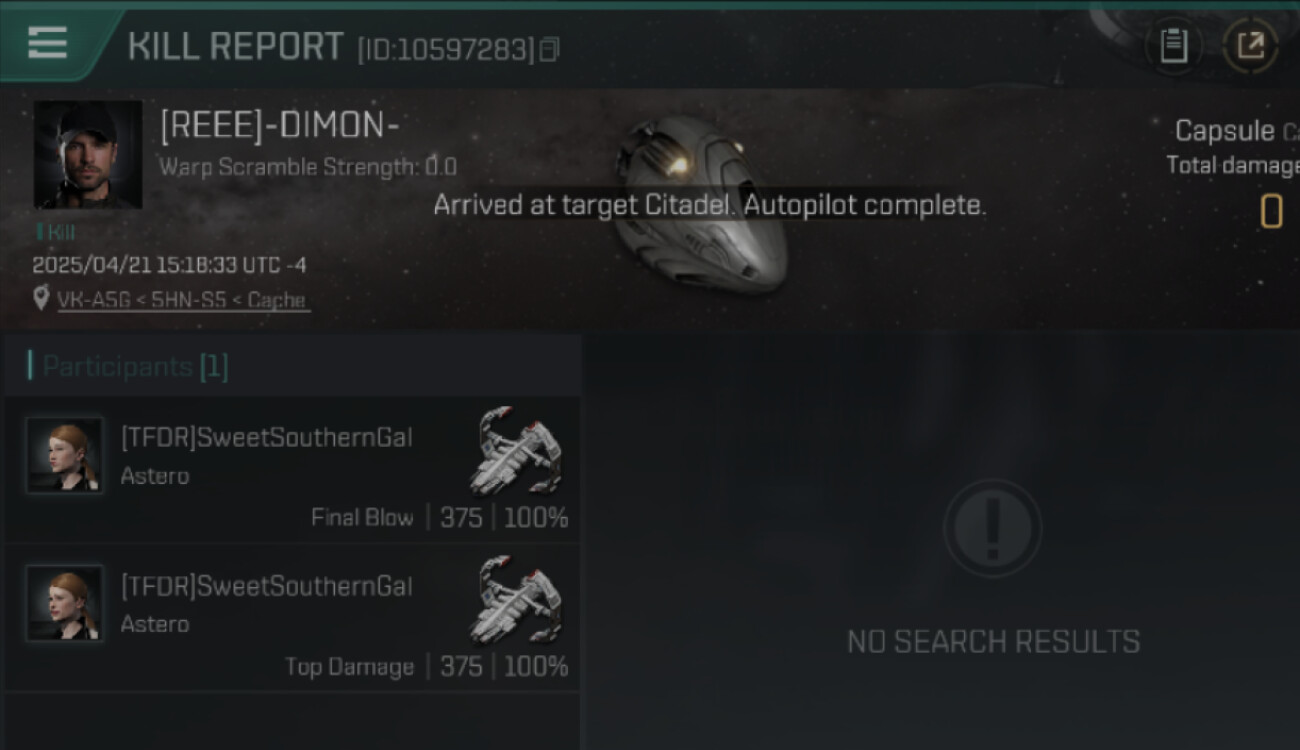Open -DIMON- pilot portrait
Screen dimensions: 1300x750
[x=88, y=154]
